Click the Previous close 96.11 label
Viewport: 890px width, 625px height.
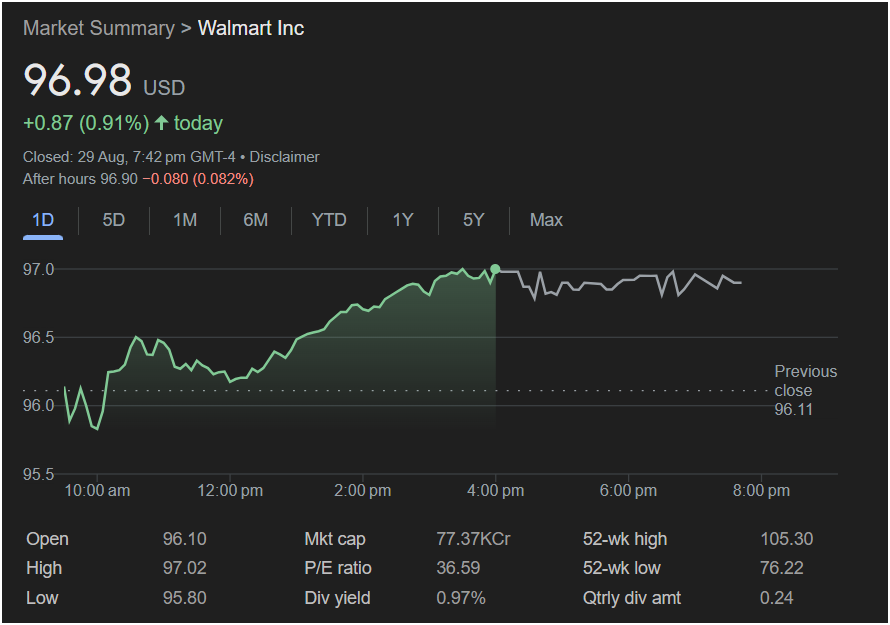(805, 391)
